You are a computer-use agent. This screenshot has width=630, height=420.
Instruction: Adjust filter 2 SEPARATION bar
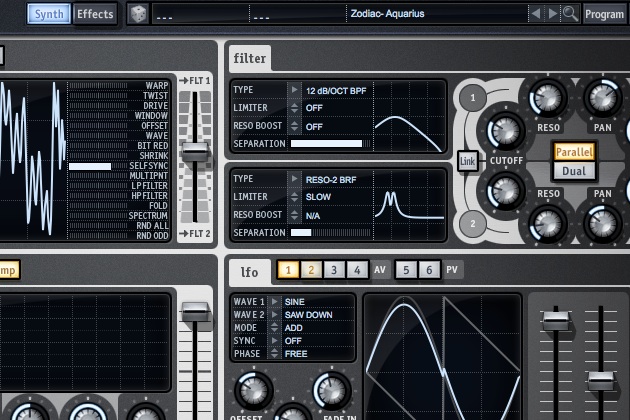click(330, 233)
